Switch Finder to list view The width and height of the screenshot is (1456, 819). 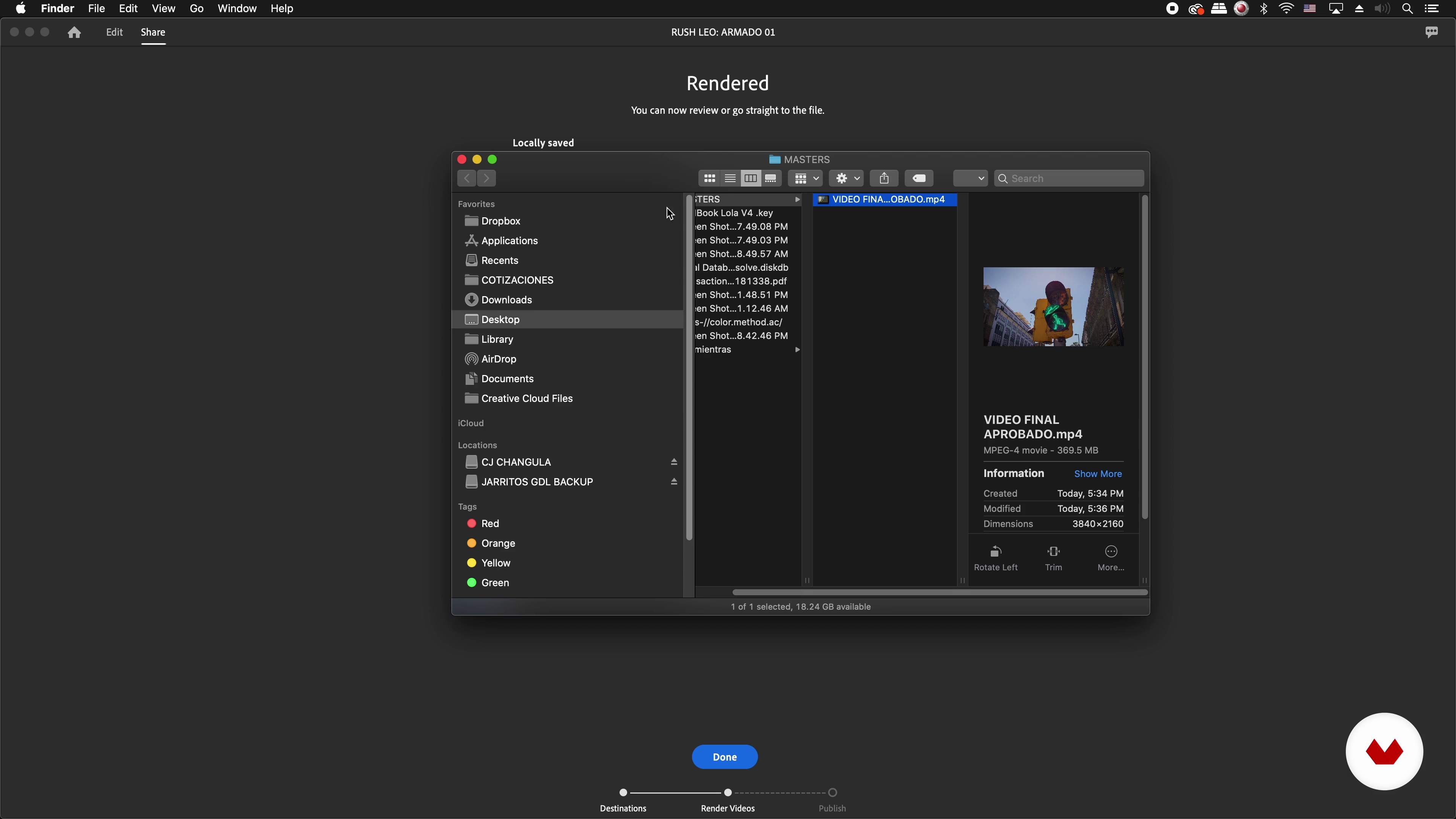click(730, 179)
